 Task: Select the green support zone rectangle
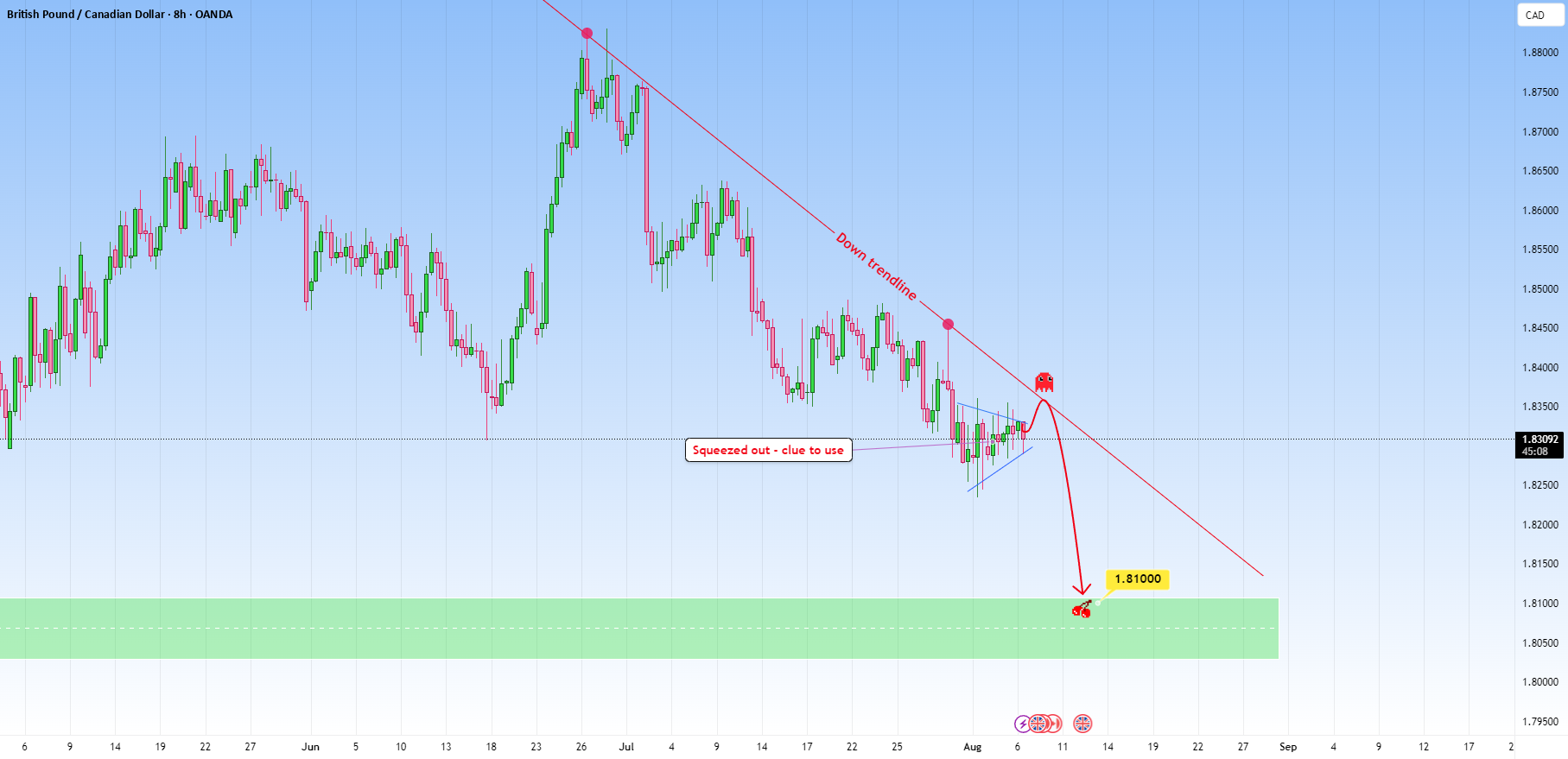[x=638, y=629]
